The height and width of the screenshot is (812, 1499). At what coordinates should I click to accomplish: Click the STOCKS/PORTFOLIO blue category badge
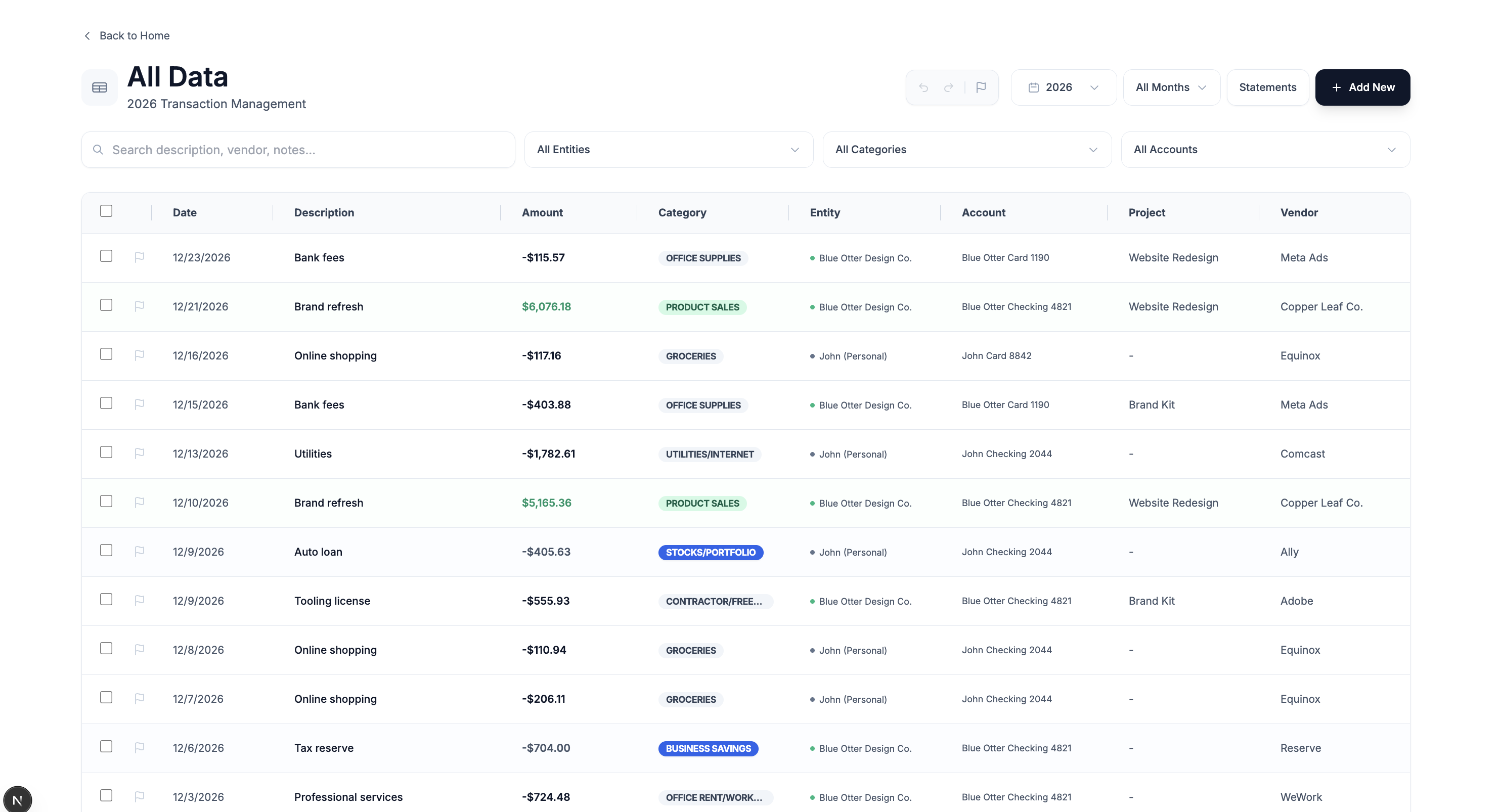click(x=710, y=552)
